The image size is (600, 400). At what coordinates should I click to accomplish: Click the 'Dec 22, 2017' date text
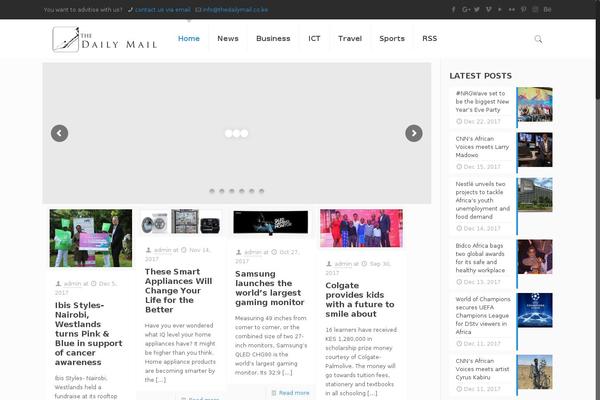[x=482, y=122]
